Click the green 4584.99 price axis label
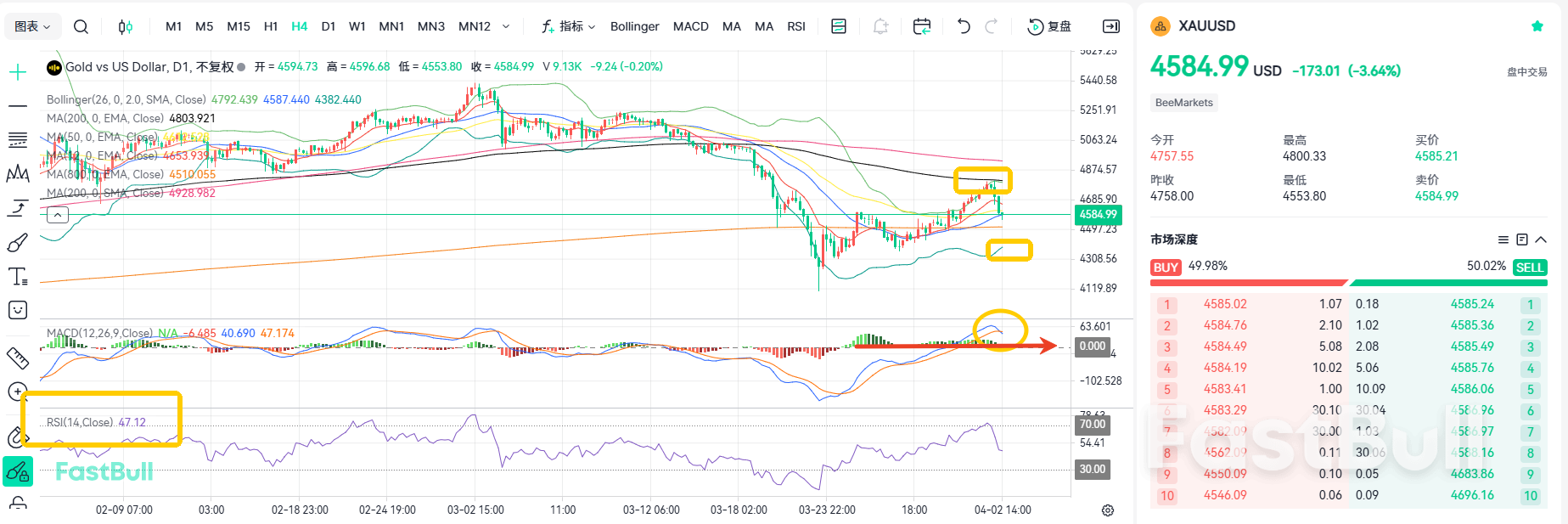This screenshot has height=524, width=1568. [x=1098, y=215]
